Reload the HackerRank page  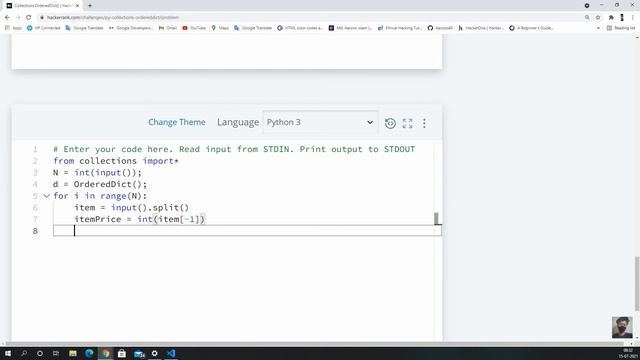[x=29, y=18]
